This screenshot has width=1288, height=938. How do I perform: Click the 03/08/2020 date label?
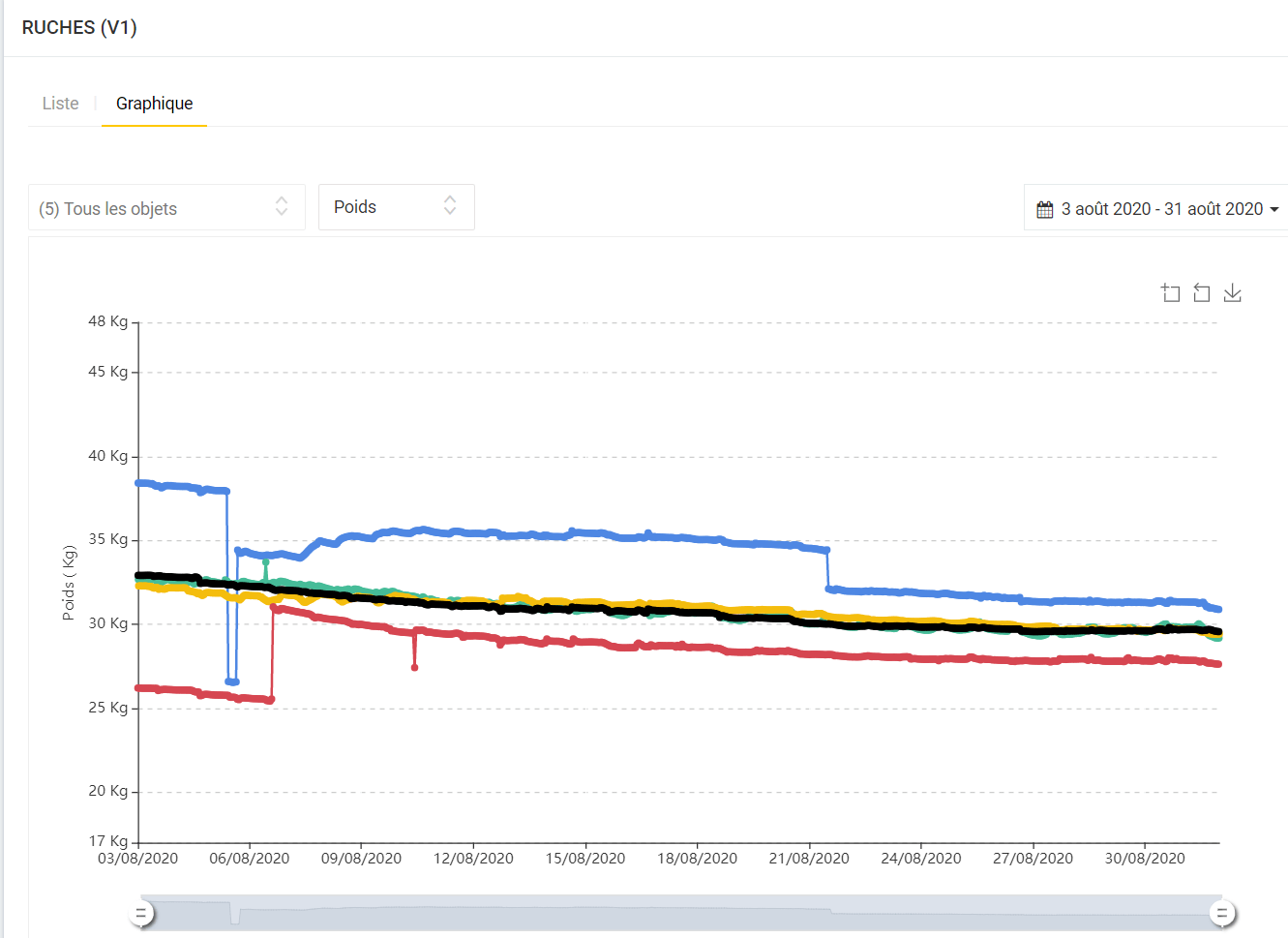pos(138,859)
